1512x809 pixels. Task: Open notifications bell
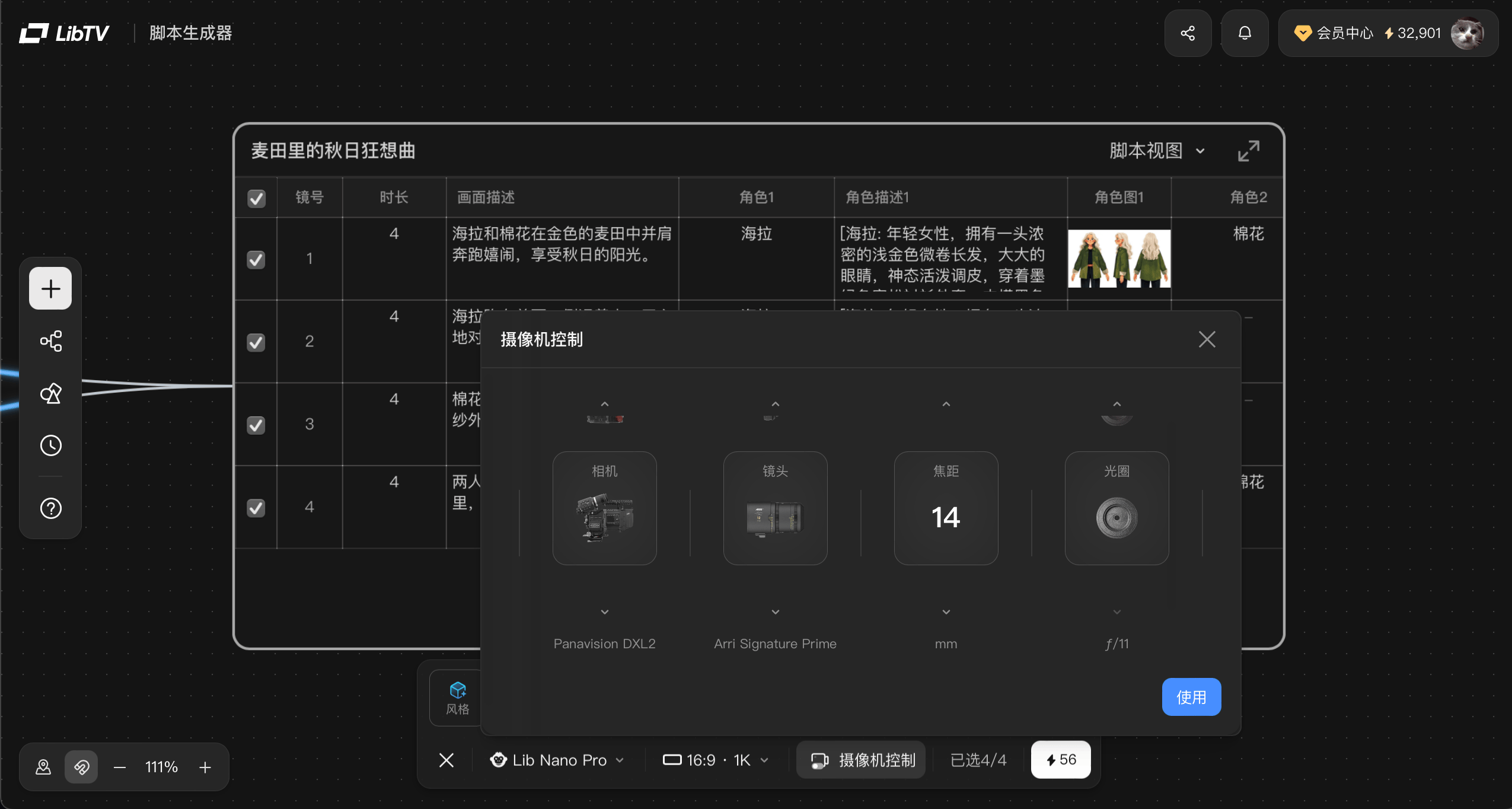(1245, 33)
